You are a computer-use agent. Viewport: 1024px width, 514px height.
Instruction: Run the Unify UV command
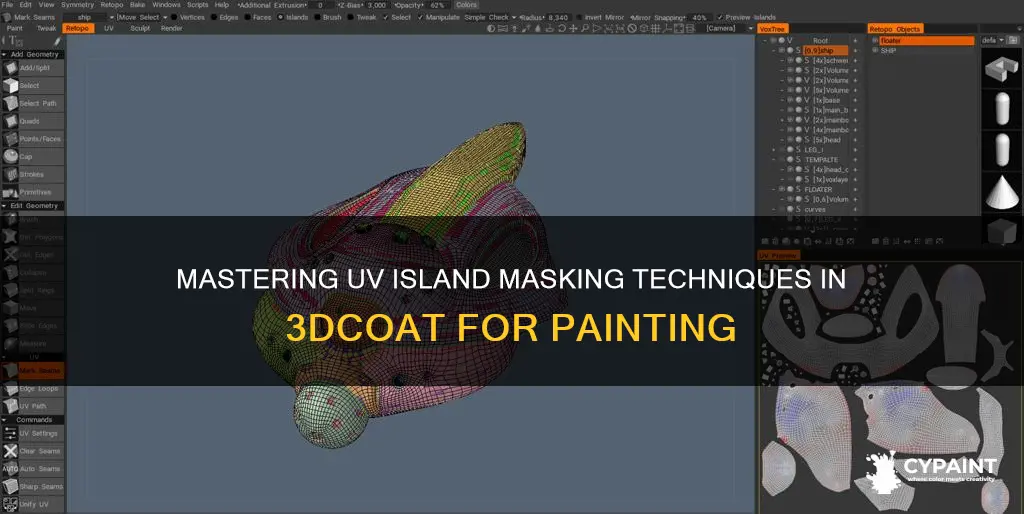click(x=33, y=504)
